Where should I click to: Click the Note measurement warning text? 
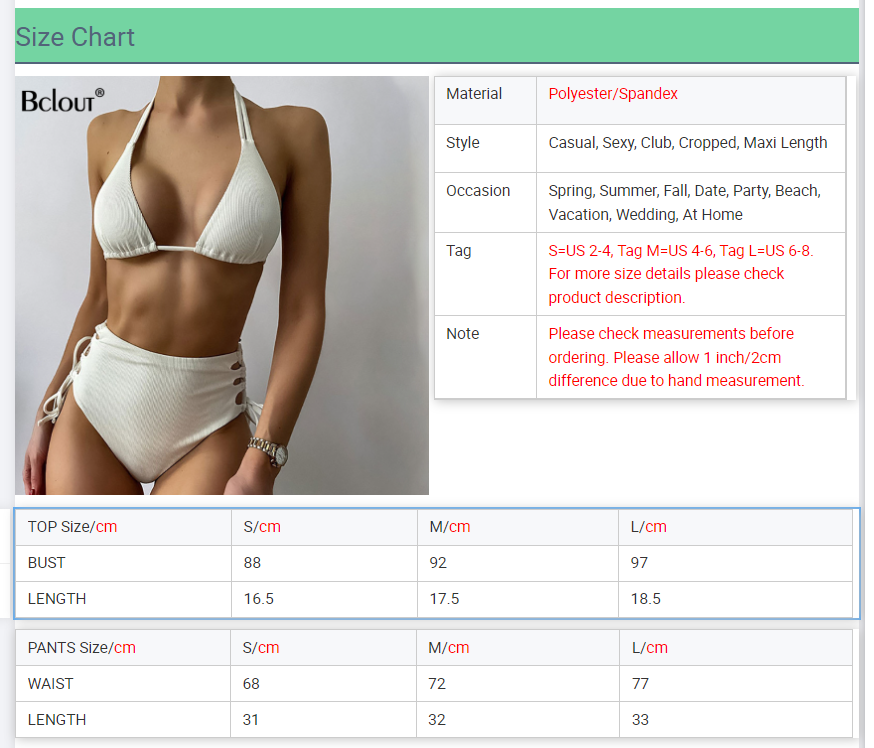[676, 357]
